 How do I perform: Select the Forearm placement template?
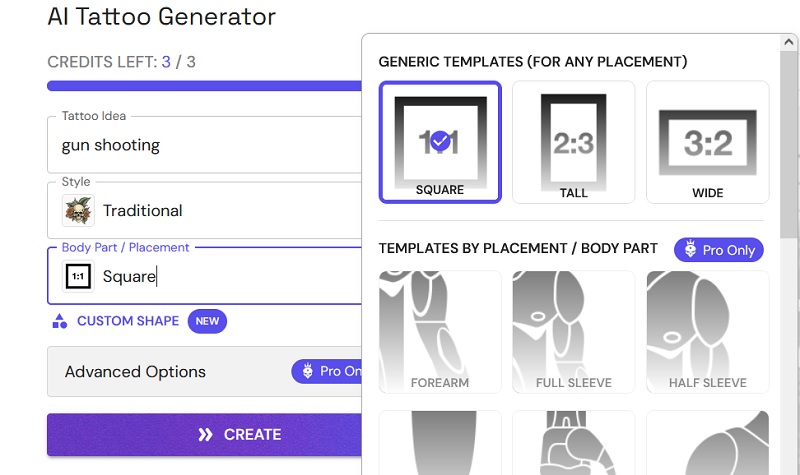pos(440,332)
